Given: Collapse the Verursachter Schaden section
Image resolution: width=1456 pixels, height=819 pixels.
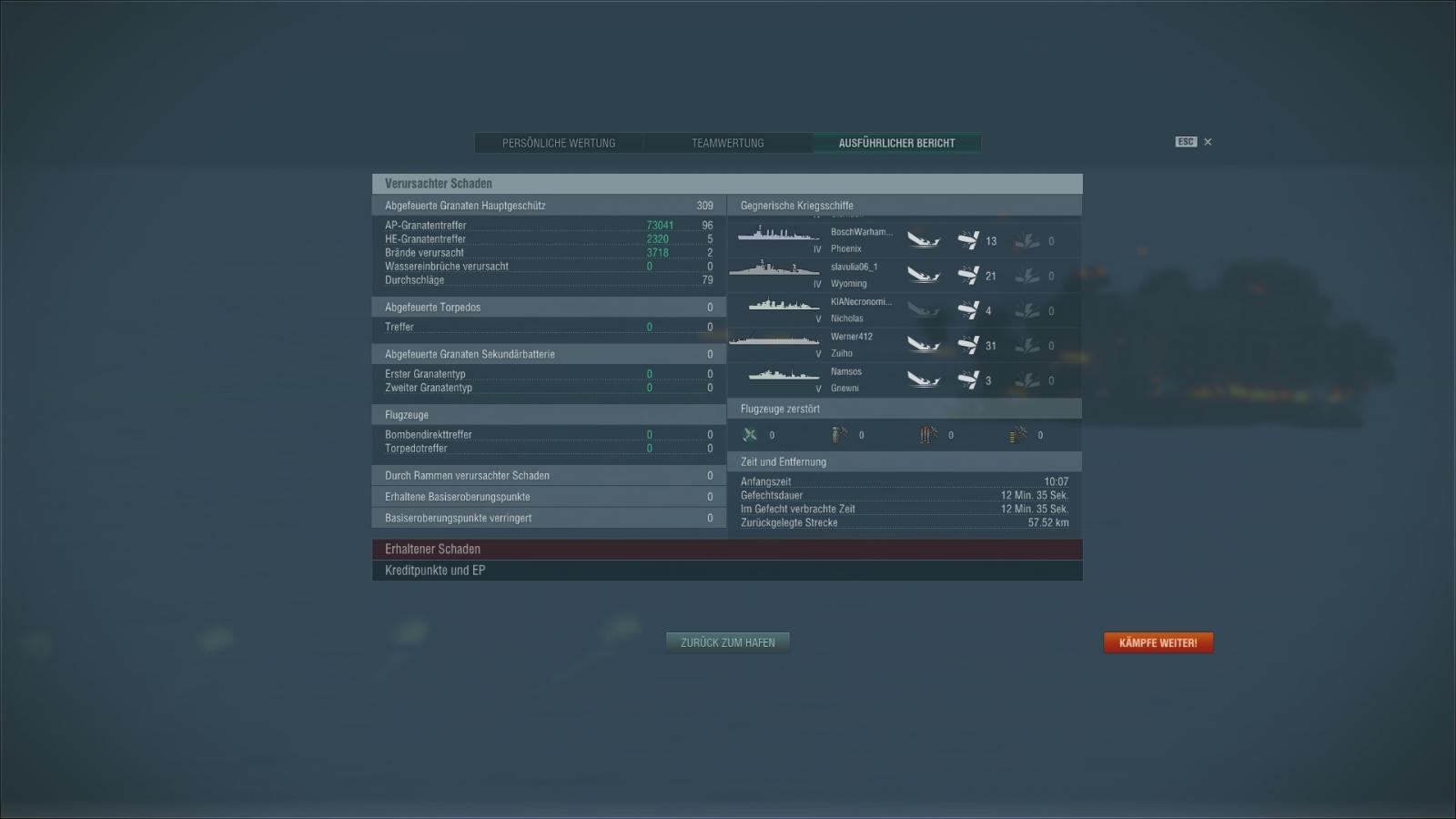Looking at the screenshot, I should [x=727, y=184].
